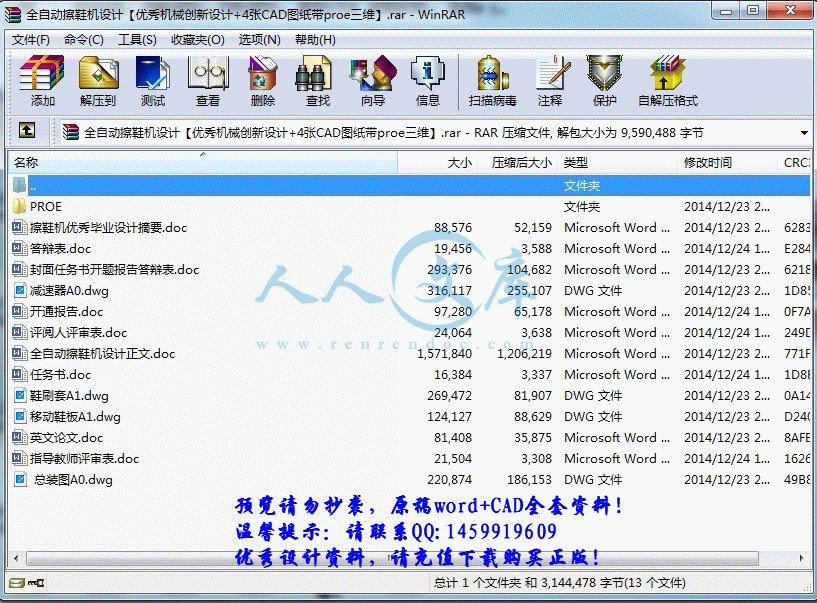The height and width of the screenshot is (603, 817).
Task: Open the Options (选项) menu
Action: 259,40
